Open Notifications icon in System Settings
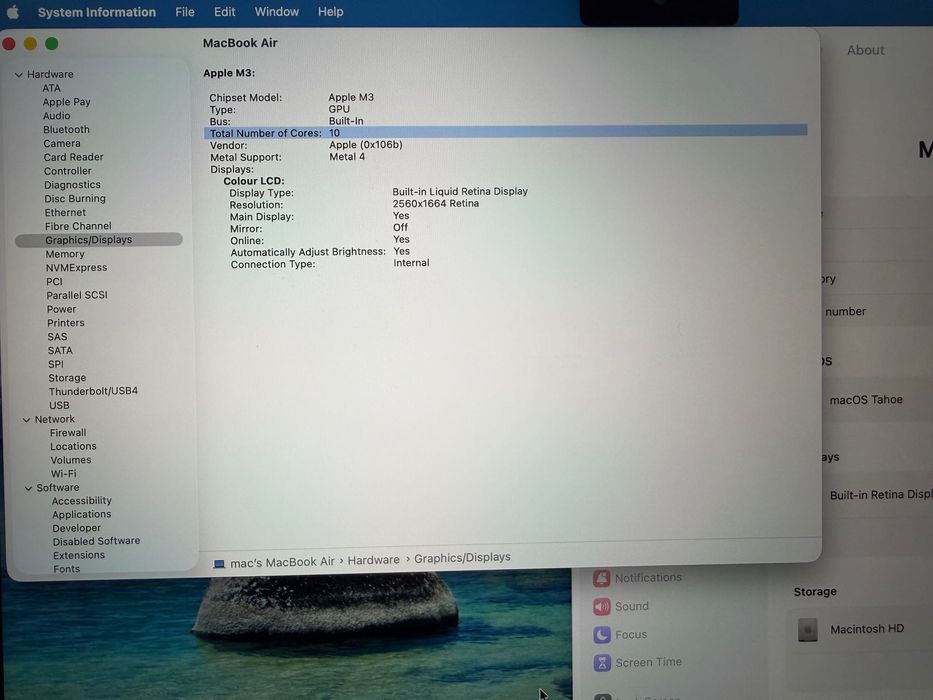Screen dimensions: 933x700 pos(602,578)
